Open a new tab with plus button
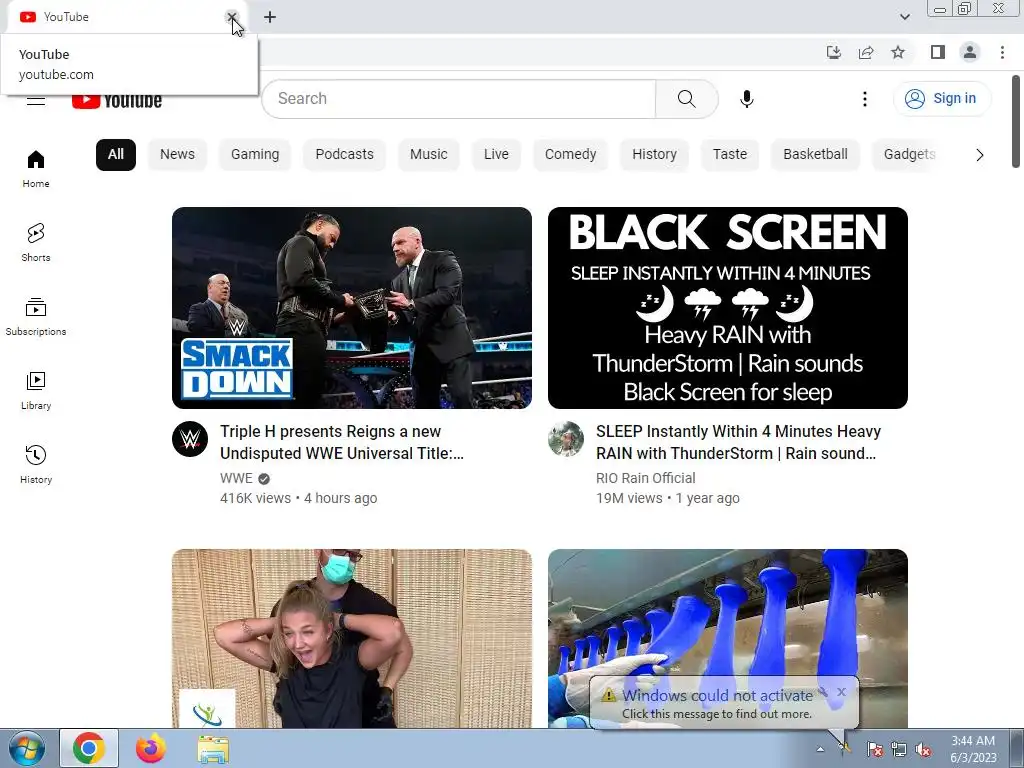The image size is (1024, 768). 270,17
